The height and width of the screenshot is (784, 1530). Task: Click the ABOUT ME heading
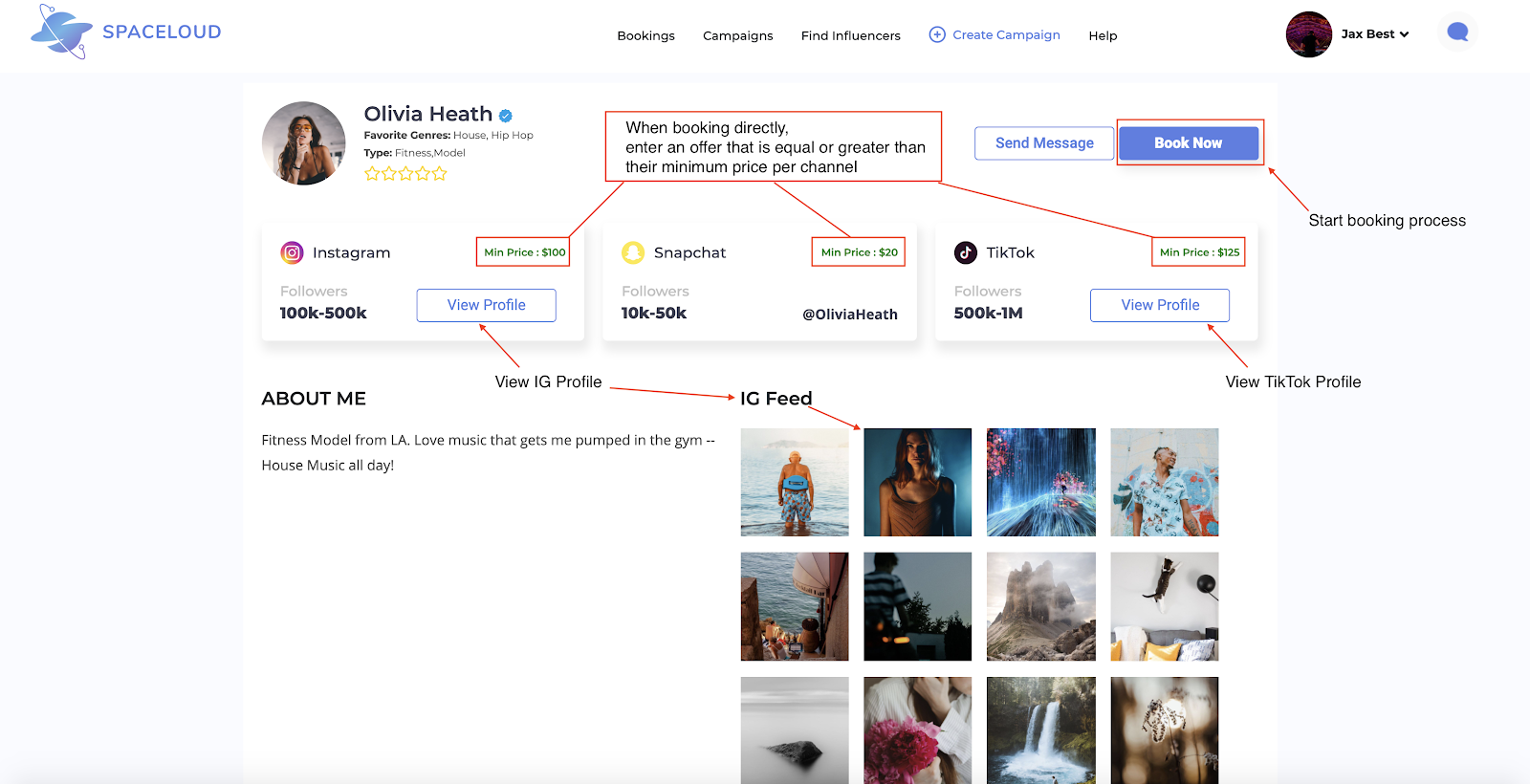314,399
